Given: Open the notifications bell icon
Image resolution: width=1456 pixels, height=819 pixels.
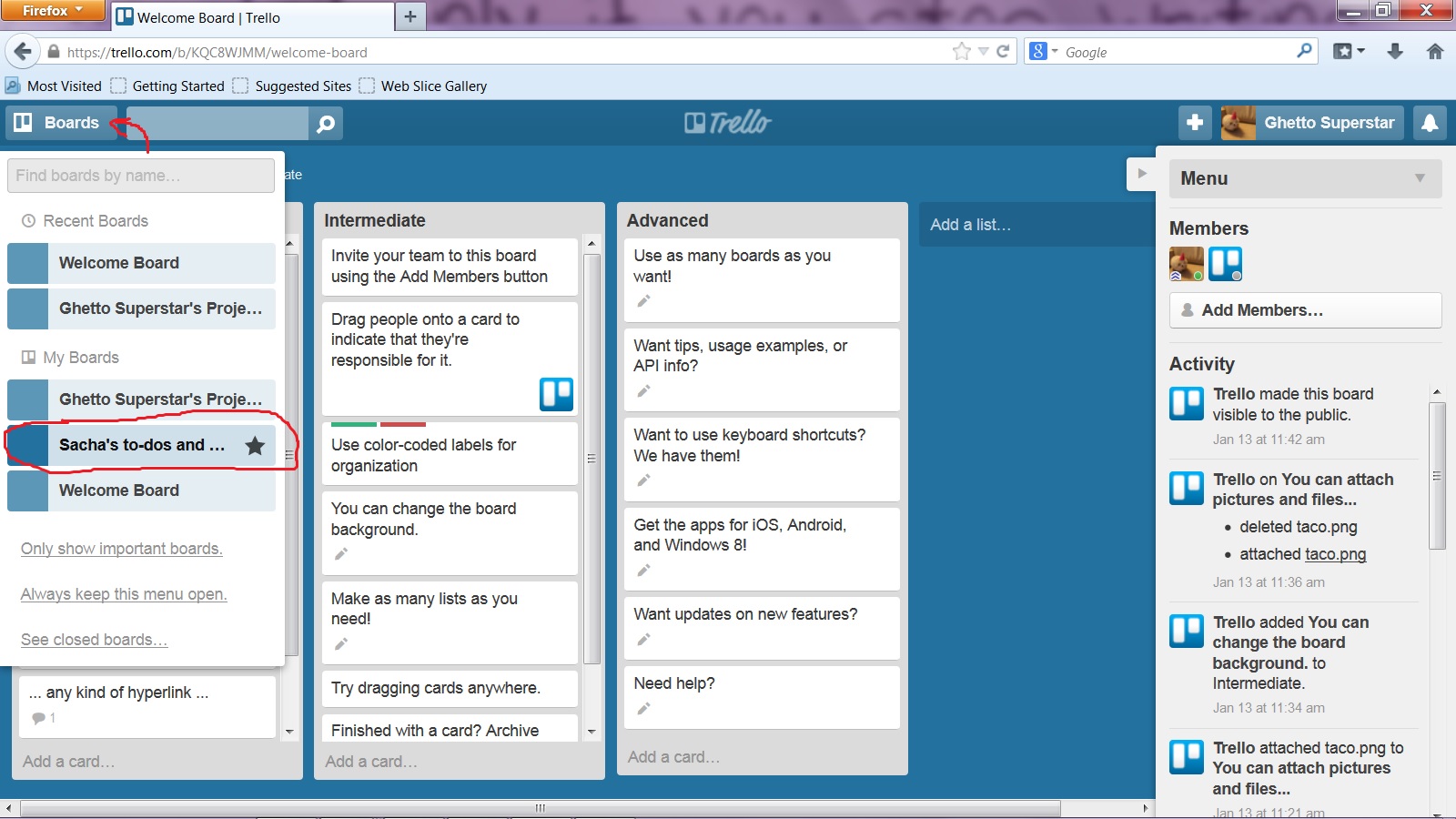Looking at the screenshot, I should [1430, 123].
